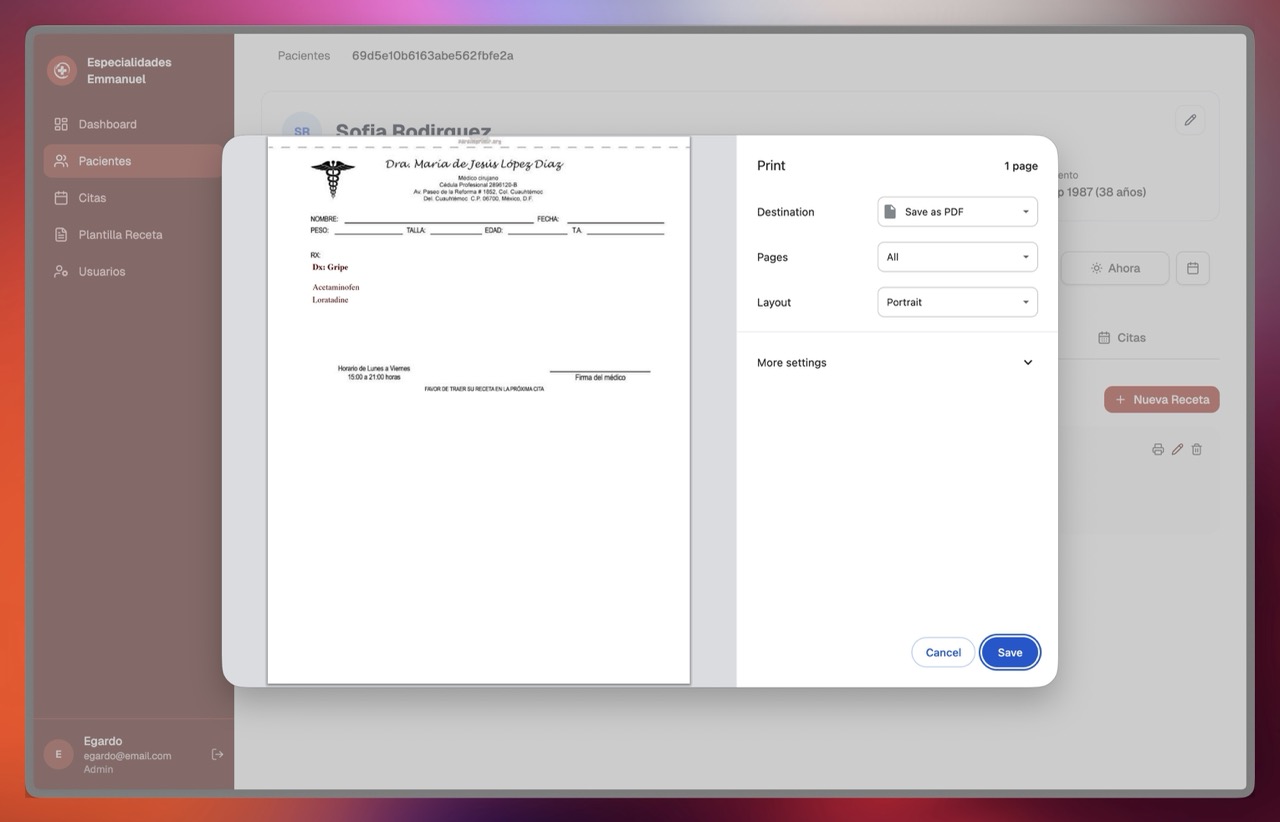The width and height of the screenshot is (1280, 822).
Task: Open the calendar picker next to Ahora
Action: tap(1192, 268)
